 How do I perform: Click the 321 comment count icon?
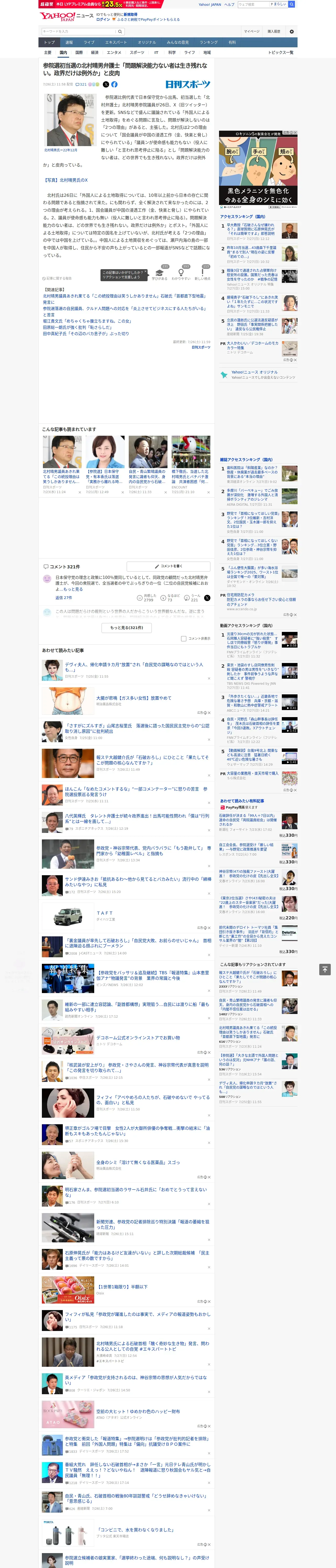pyautogui.click(x=81, y=85)
